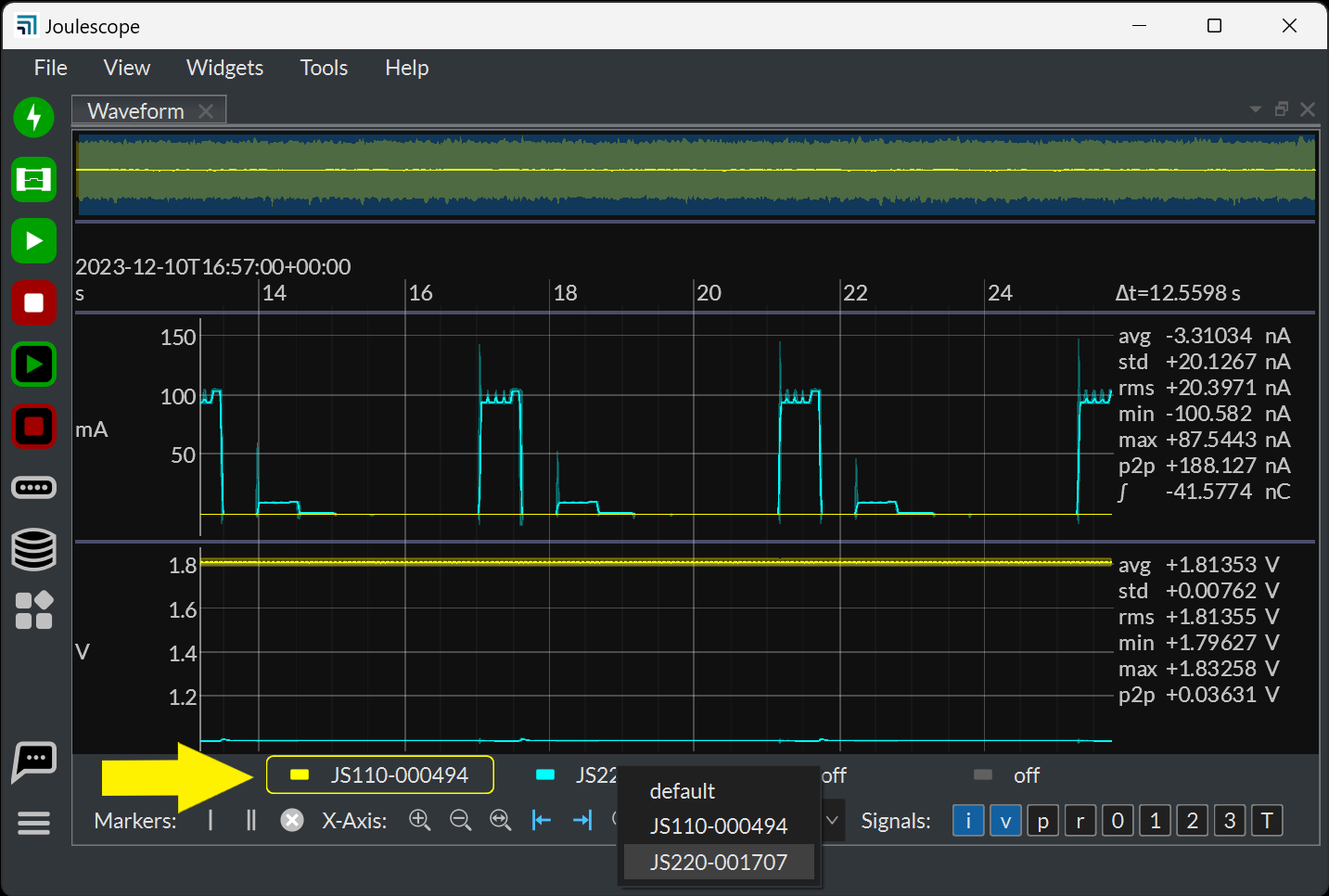The height and width of the screenshot is (896, 1329).
Task: Zoom in on the X-axis
Action: pyautogui.click(x=420, y=820)
